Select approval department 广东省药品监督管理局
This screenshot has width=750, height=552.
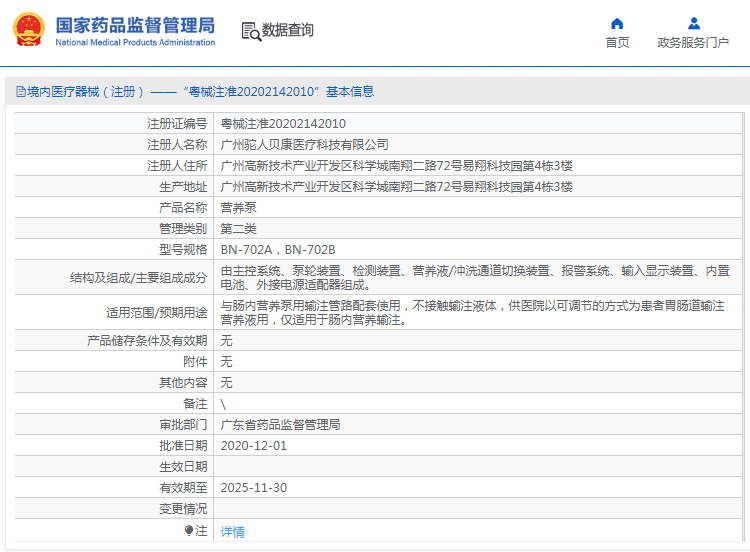pyautogui.click(x=280, y=425)
